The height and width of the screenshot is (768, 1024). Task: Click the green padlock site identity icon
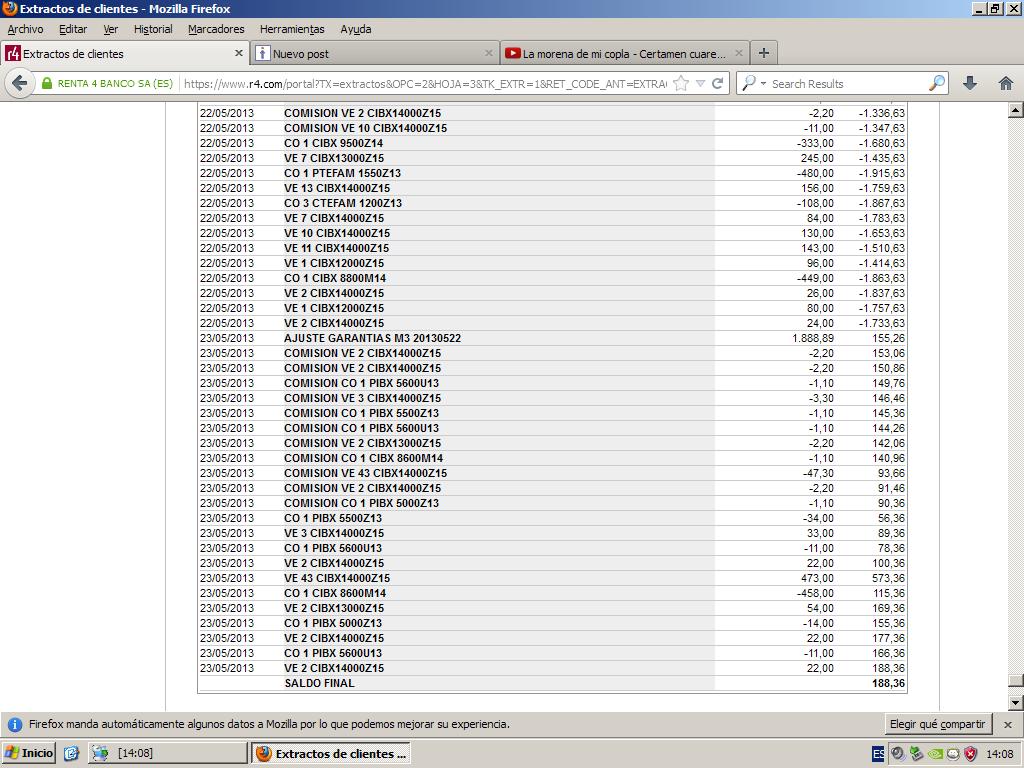pos(46,84)
